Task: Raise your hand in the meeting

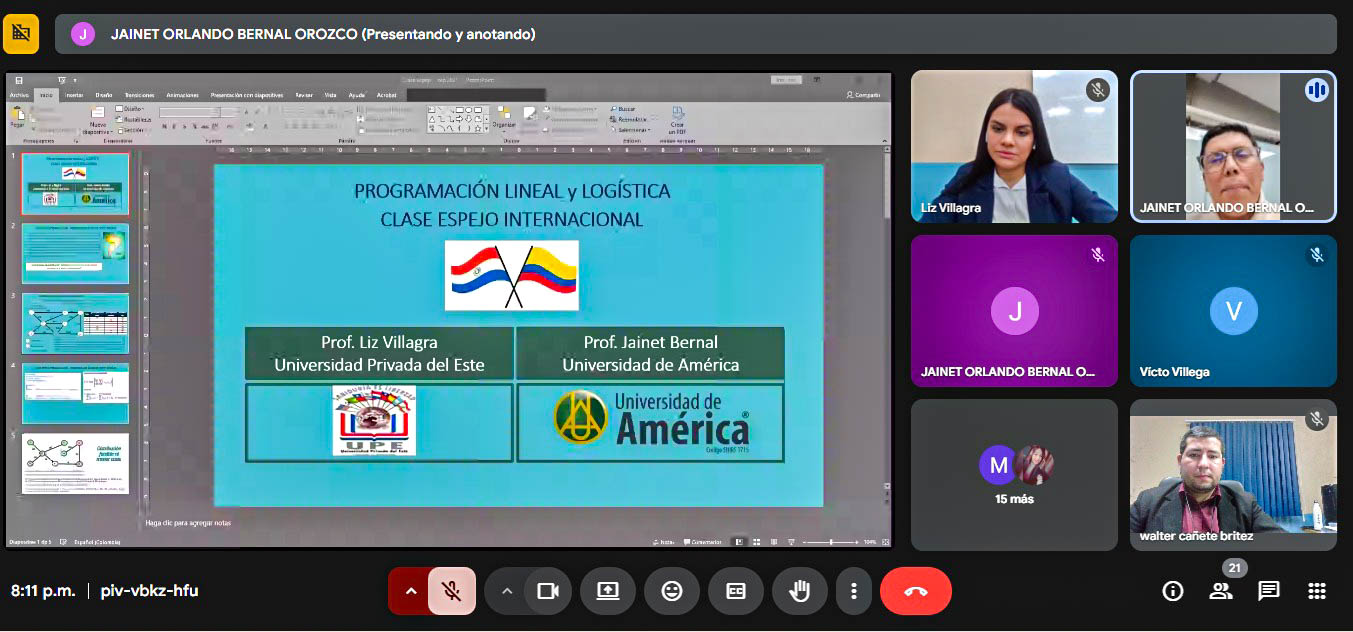Action: [799, 591]
